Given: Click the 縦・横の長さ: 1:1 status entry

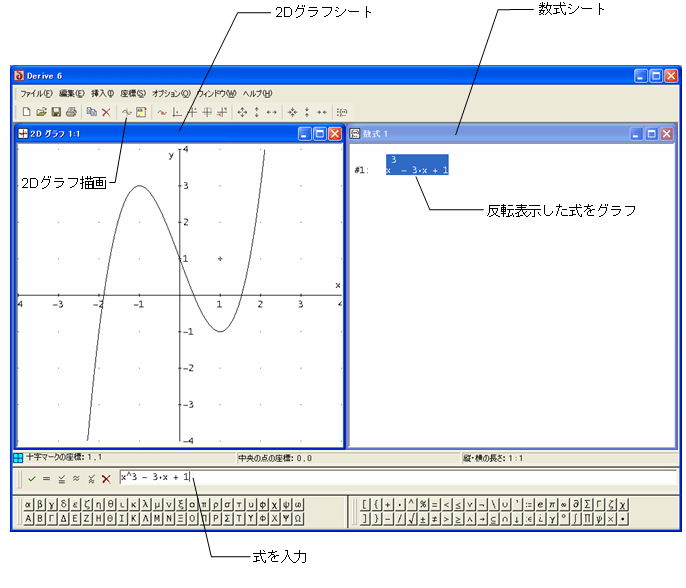Looking at the screenshot, I should tap(493, 458).
